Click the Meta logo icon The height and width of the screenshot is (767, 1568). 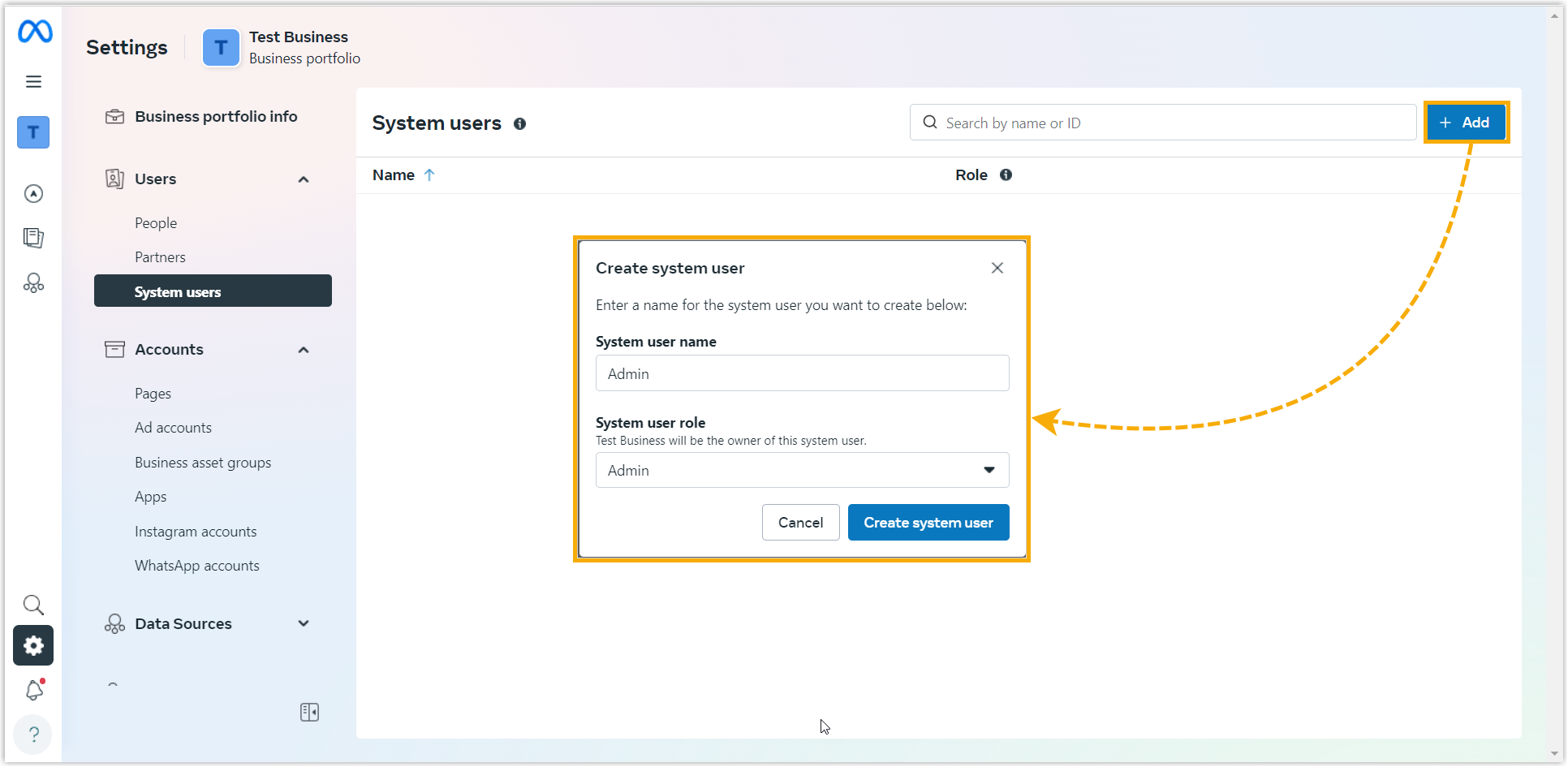click(35, 32)
